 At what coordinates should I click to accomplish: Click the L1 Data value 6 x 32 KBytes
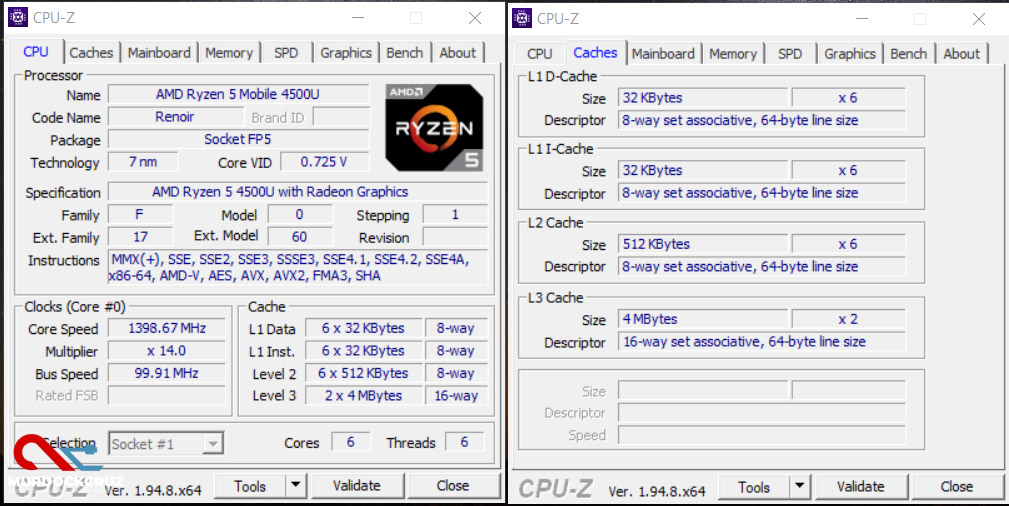(364, 328)
